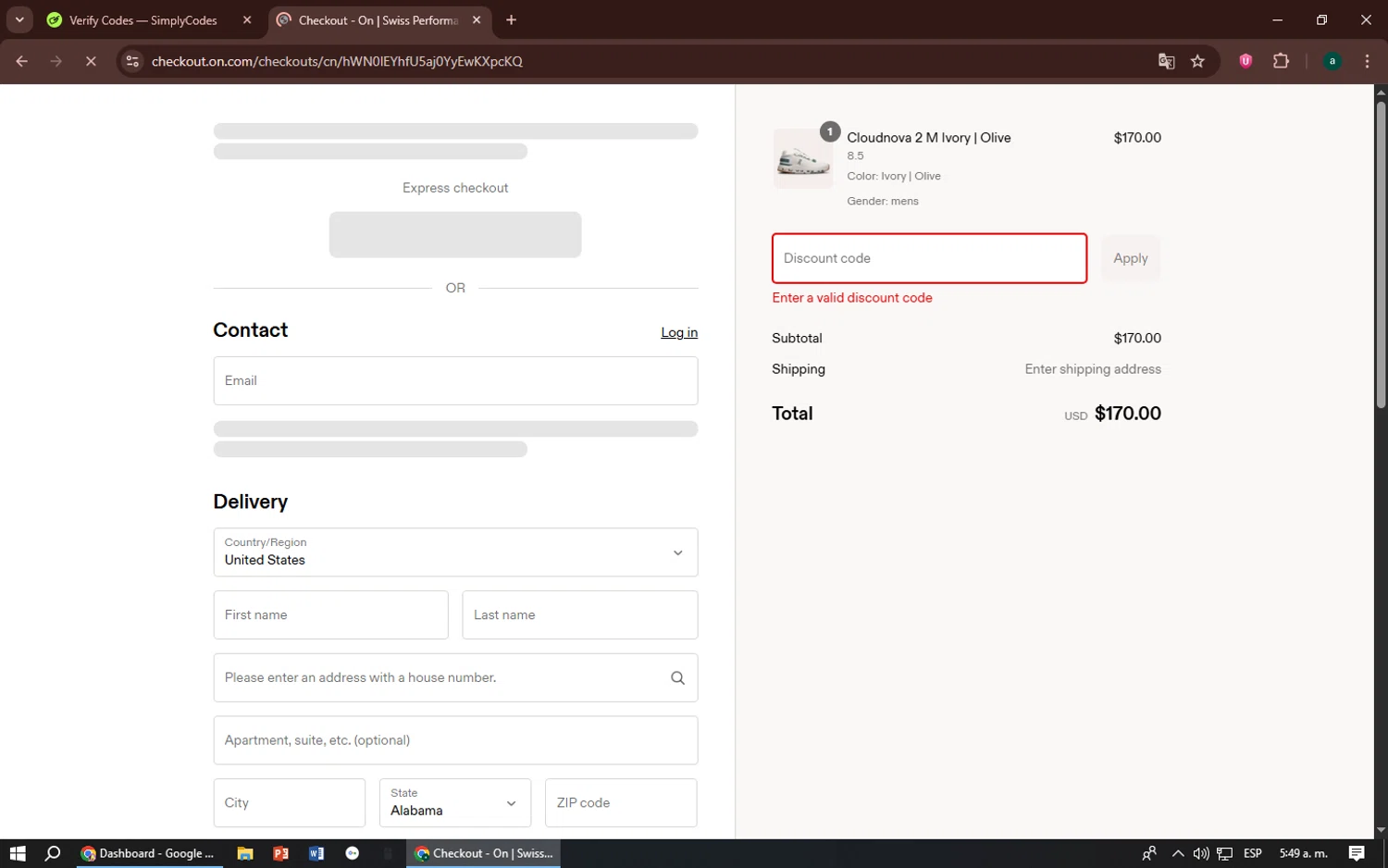
Task: Close the Checkout - On tab
Action: (477, 19)
